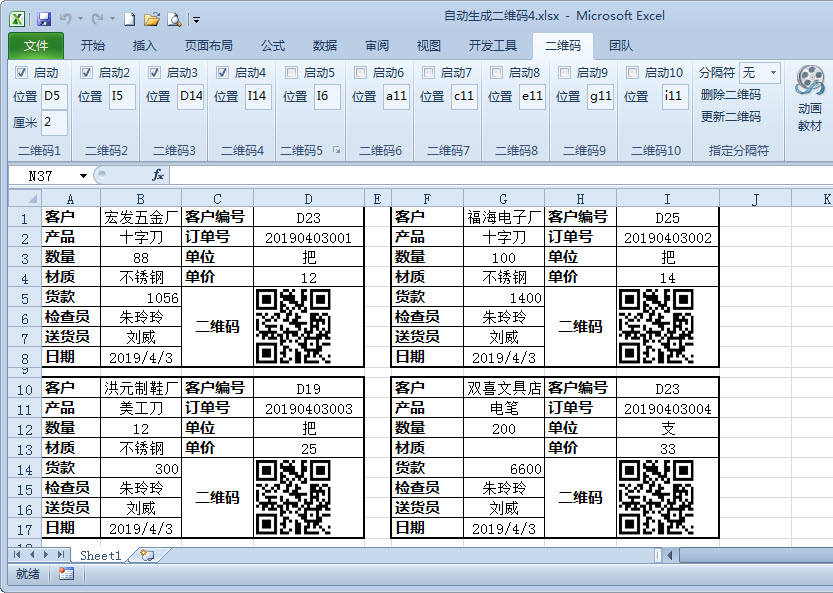The image size is (833, 593).
Task: Select the QR code image in I14
Action: 657,497
